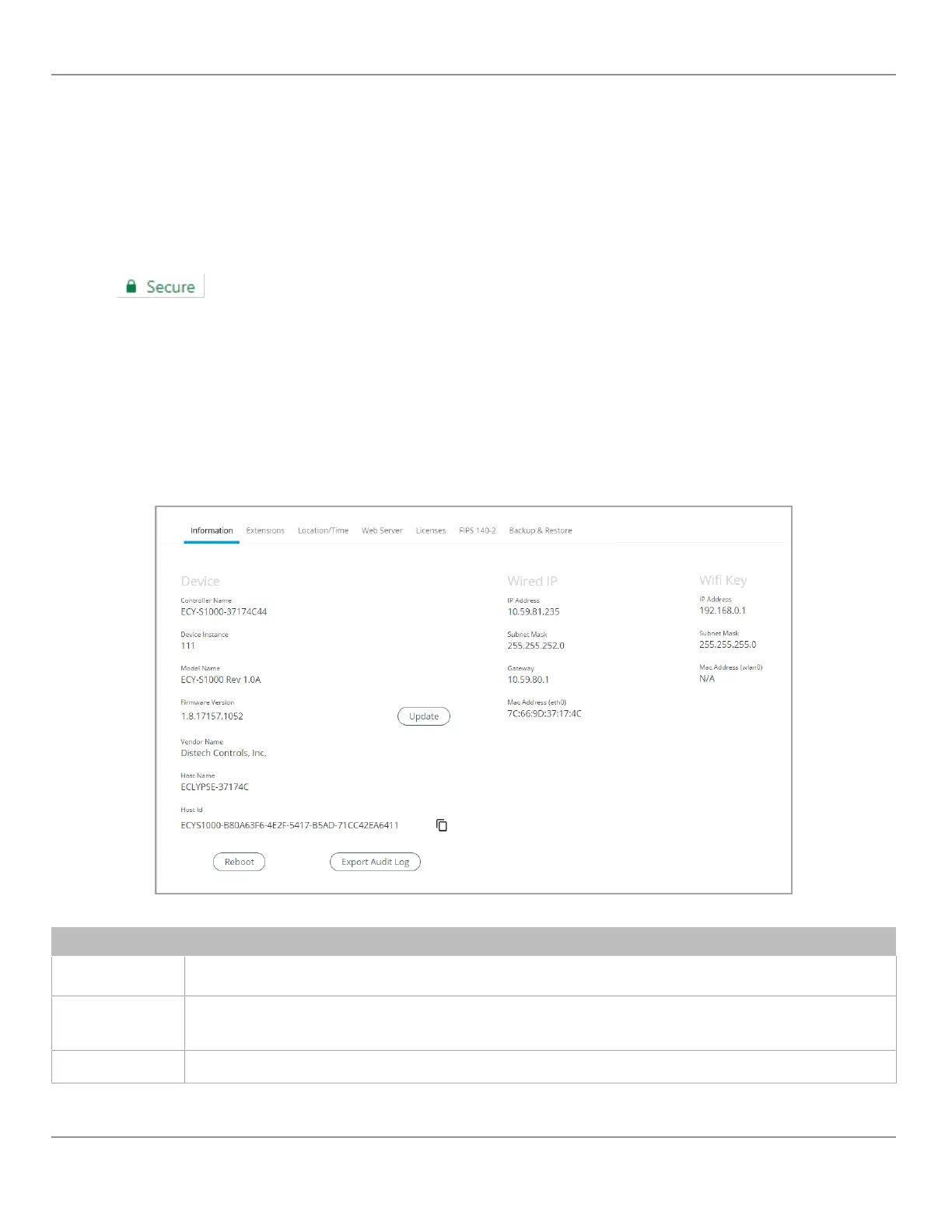Image resolution: width=952 pixels, height=1232 pixels.
Task: Click the Wifi Key section heading
Action: tap(723, 580)
